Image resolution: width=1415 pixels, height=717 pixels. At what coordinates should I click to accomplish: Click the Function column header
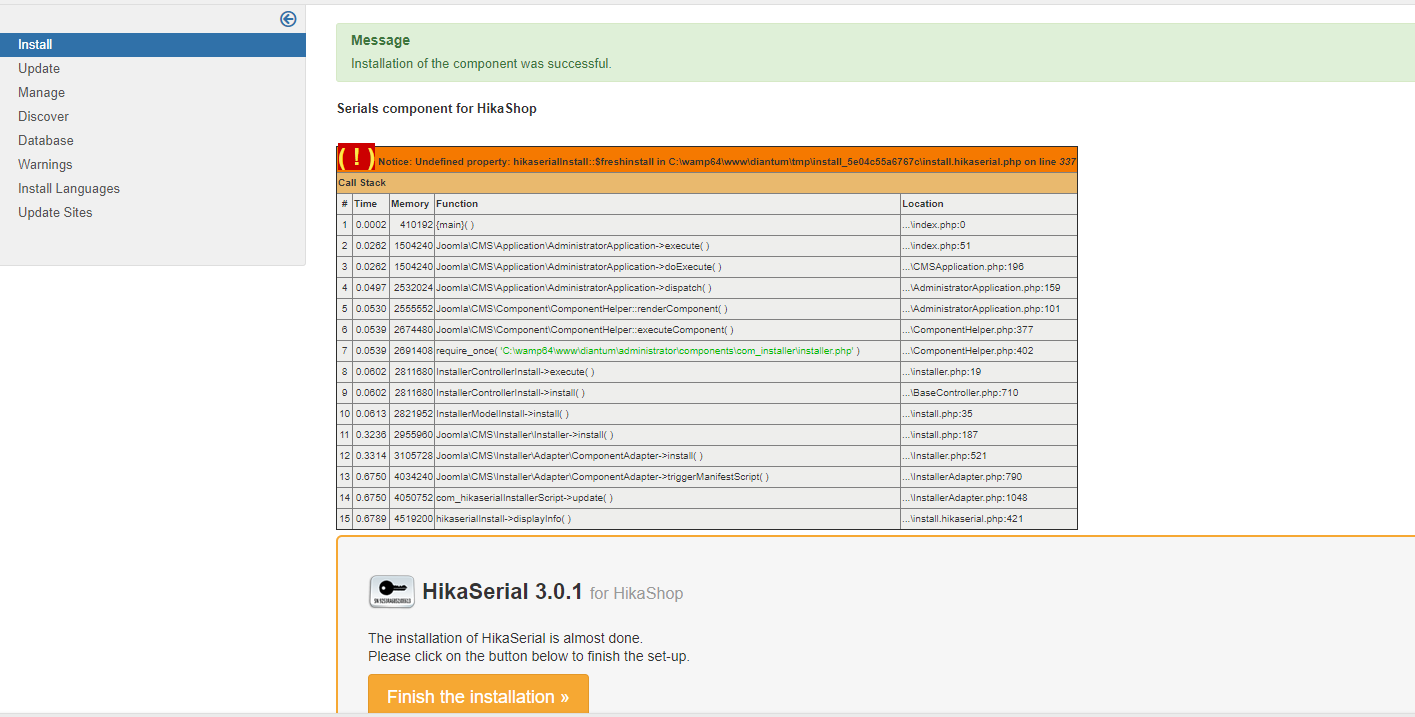667,204
